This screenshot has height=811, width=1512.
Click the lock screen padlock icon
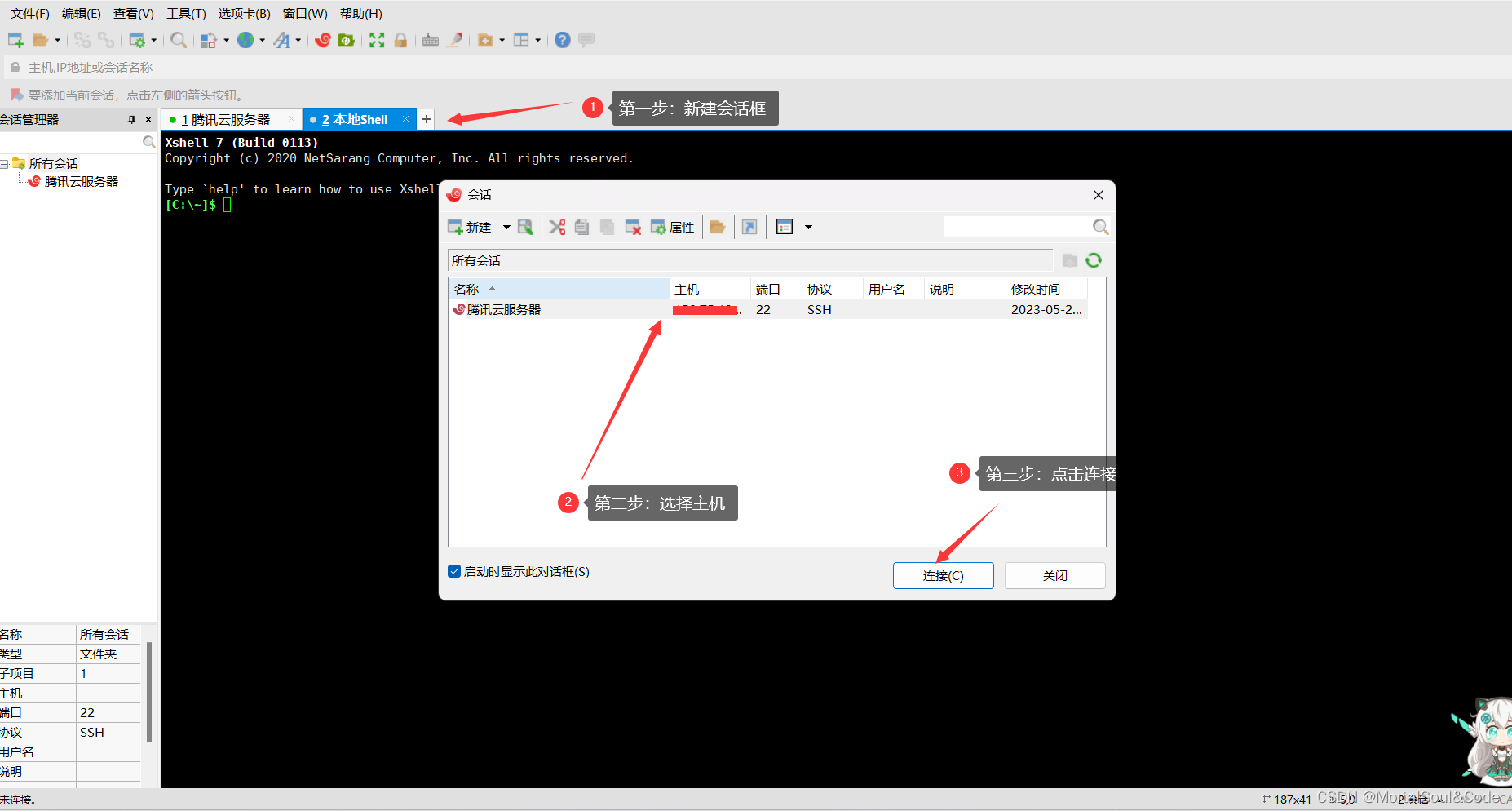400,40
